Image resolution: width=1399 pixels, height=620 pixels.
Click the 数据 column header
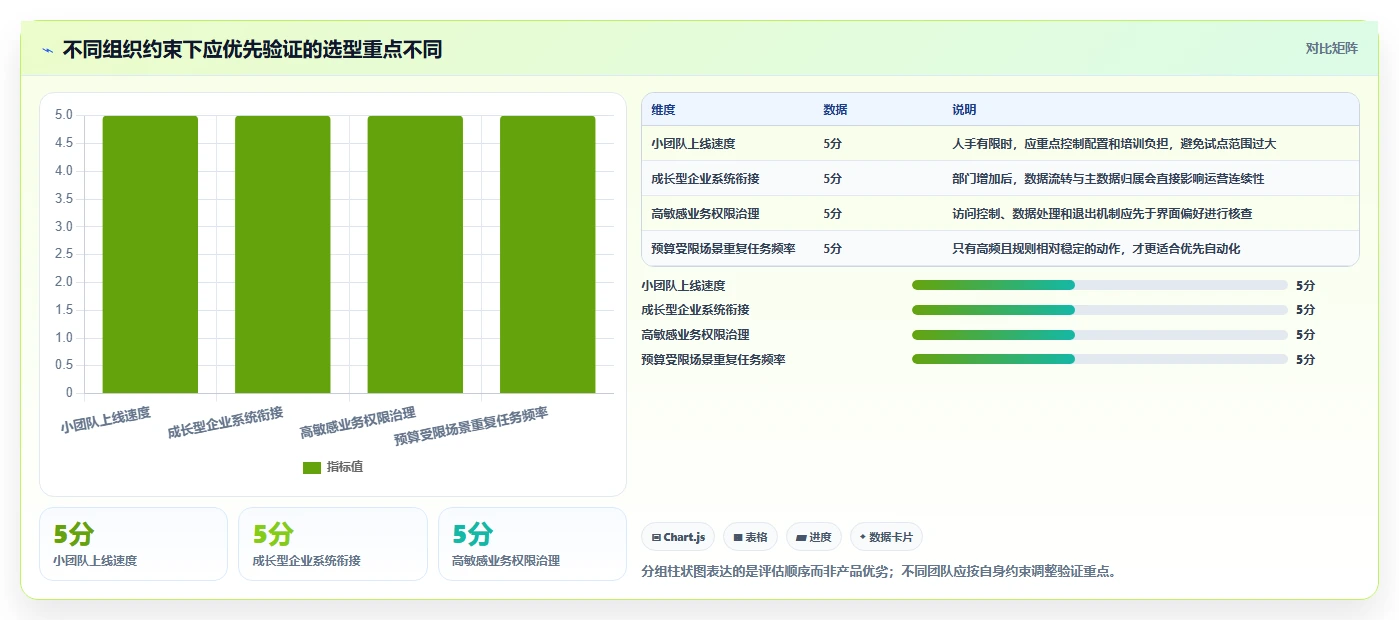coord(835,110)
